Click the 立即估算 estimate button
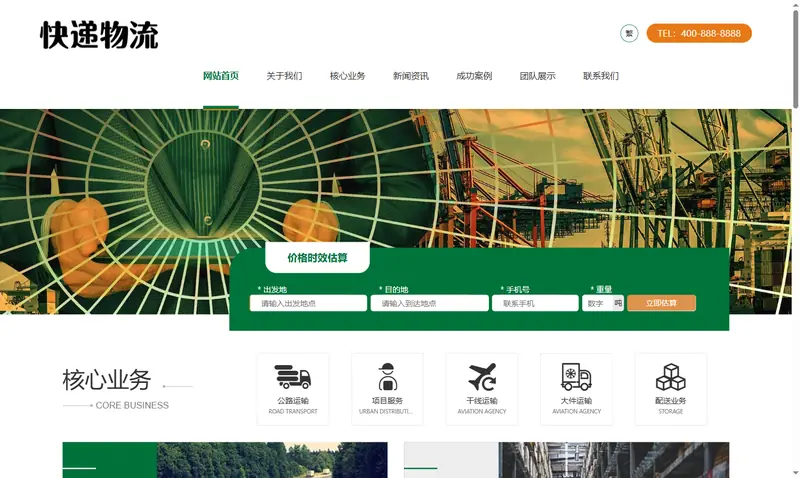800x478 pixels. coord(661,303)
